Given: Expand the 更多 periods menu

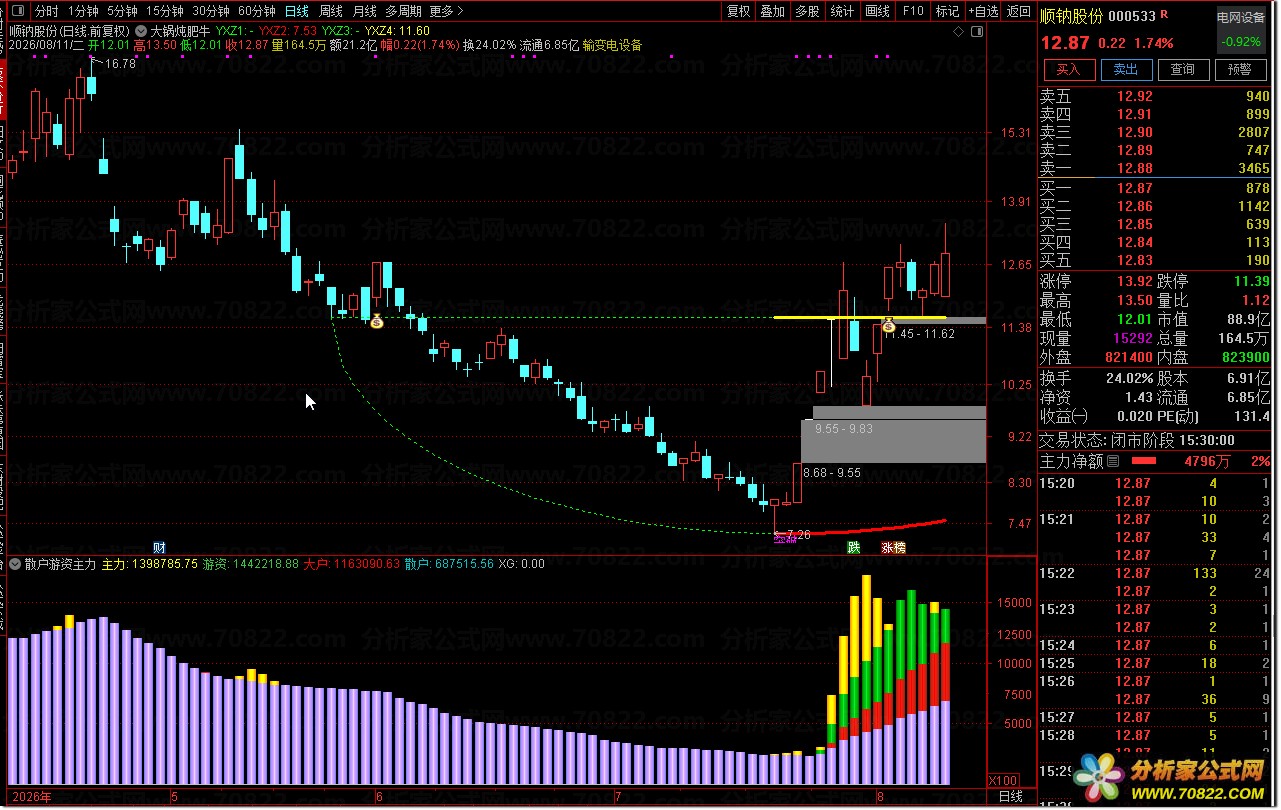Looking at the screenshot, I should tap(446, 12).
